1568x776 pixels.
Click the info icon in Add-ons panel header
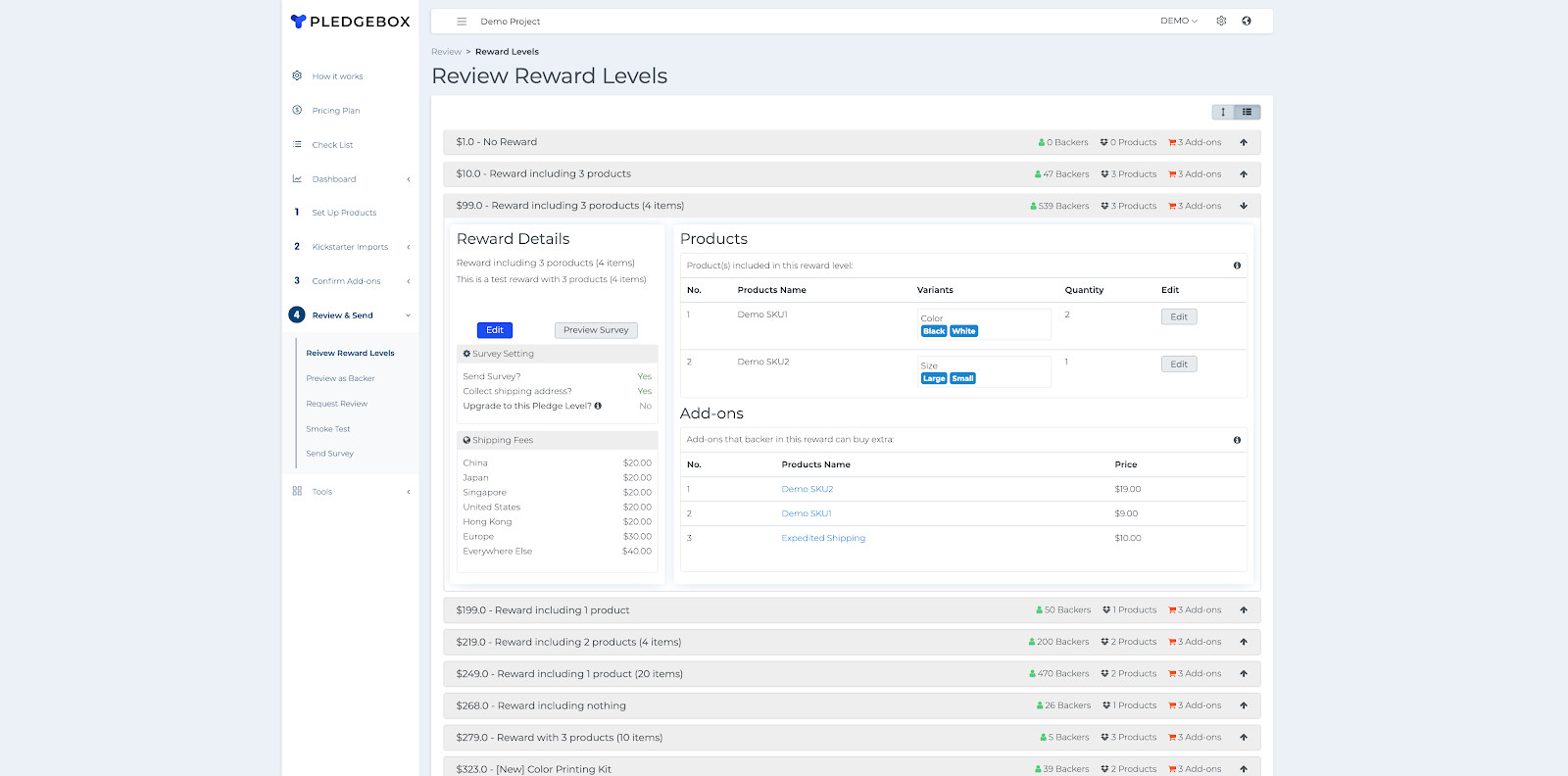tap(1237, 440)
